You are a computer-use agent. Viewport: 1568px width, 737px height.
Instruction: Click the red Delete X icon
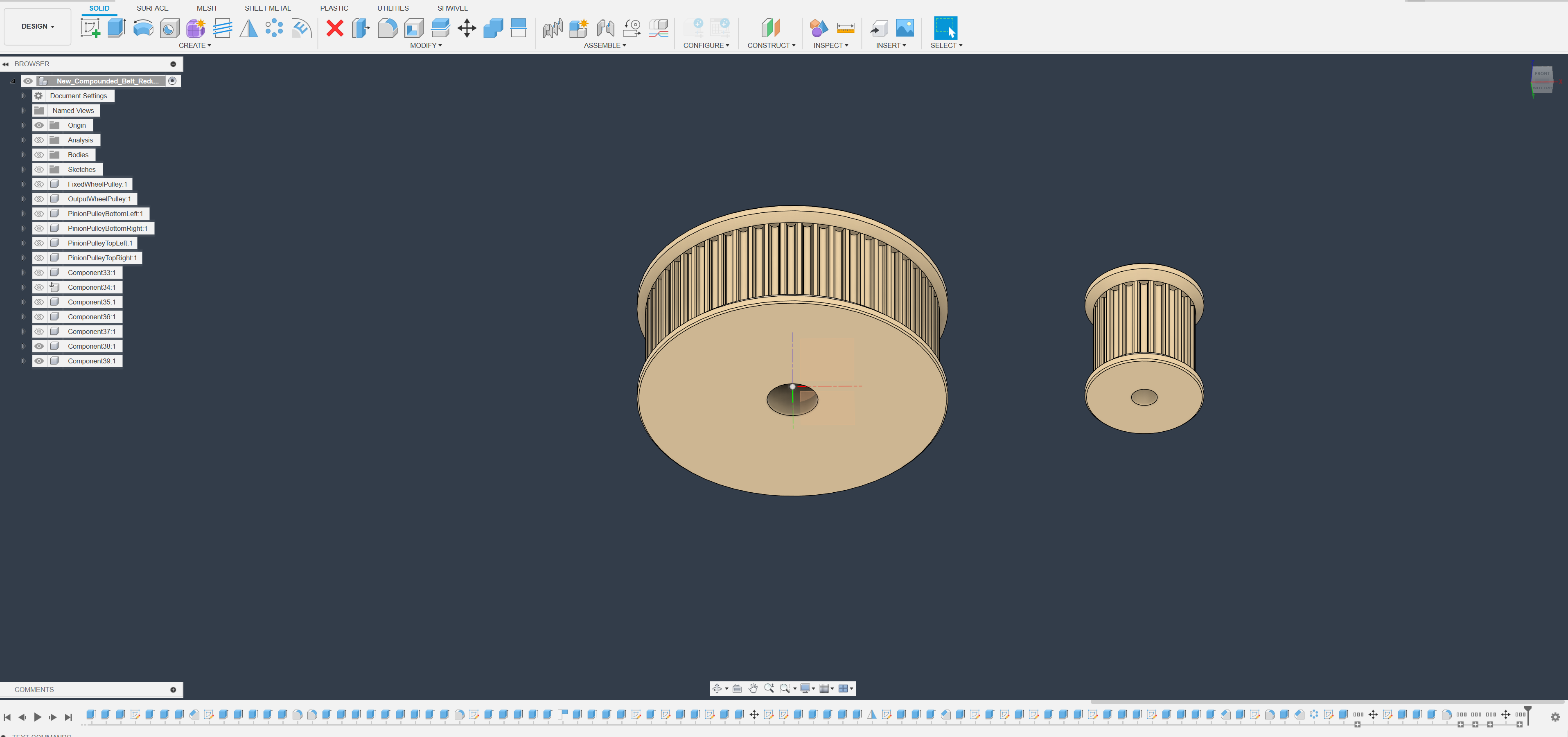click(x=334, y=28)
